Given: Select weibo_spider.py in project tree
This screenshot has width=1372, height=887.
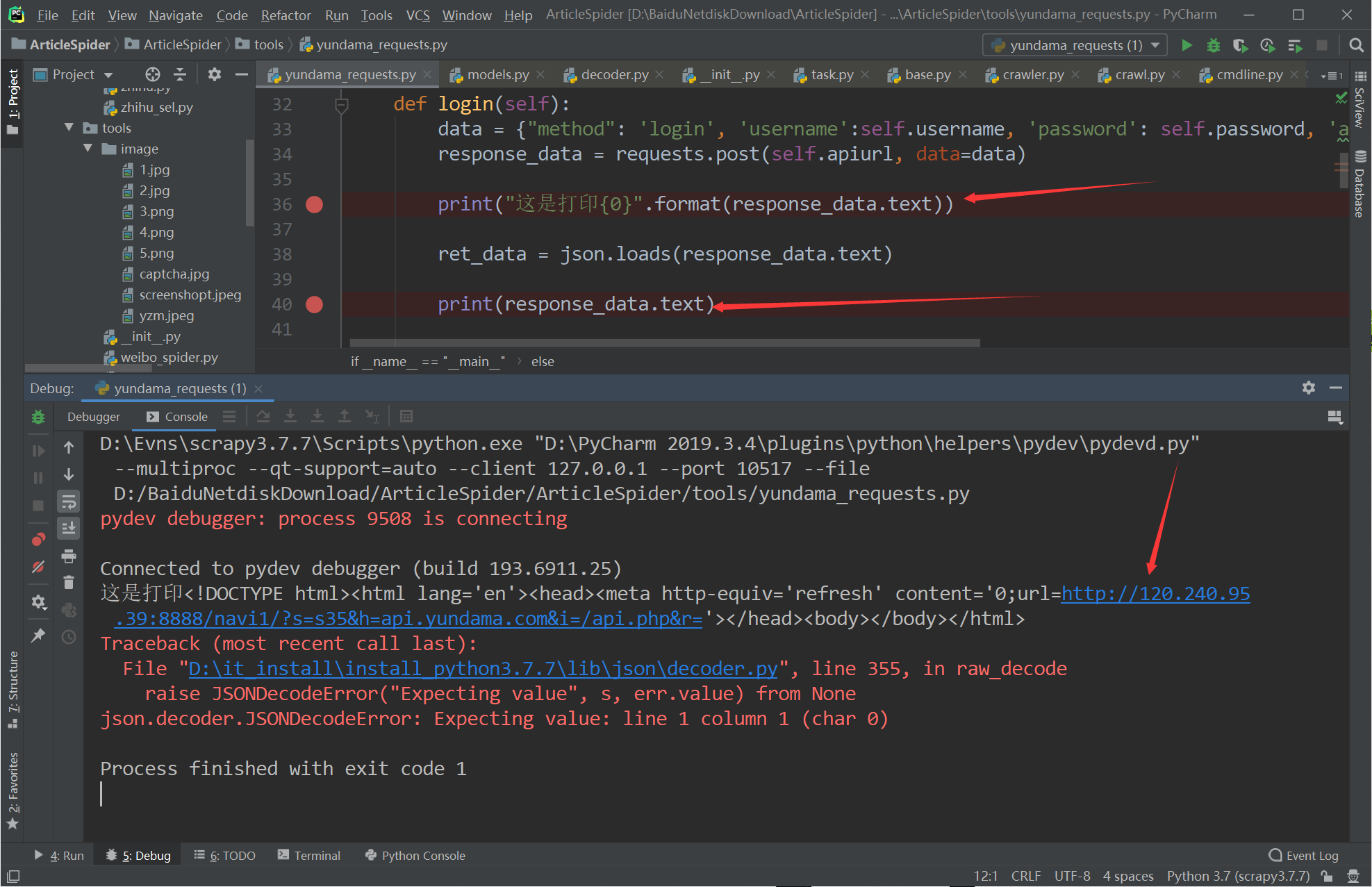Looking at the screenshot, I should (169, 357).
